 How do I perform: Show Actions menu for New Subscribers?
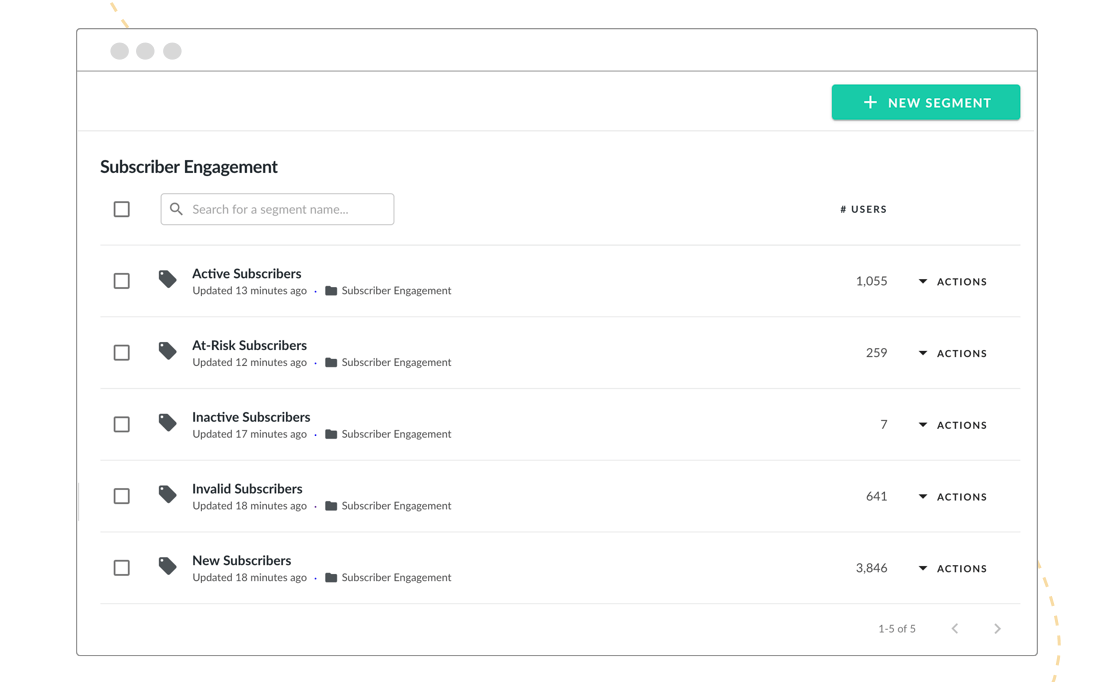(952, 569)
